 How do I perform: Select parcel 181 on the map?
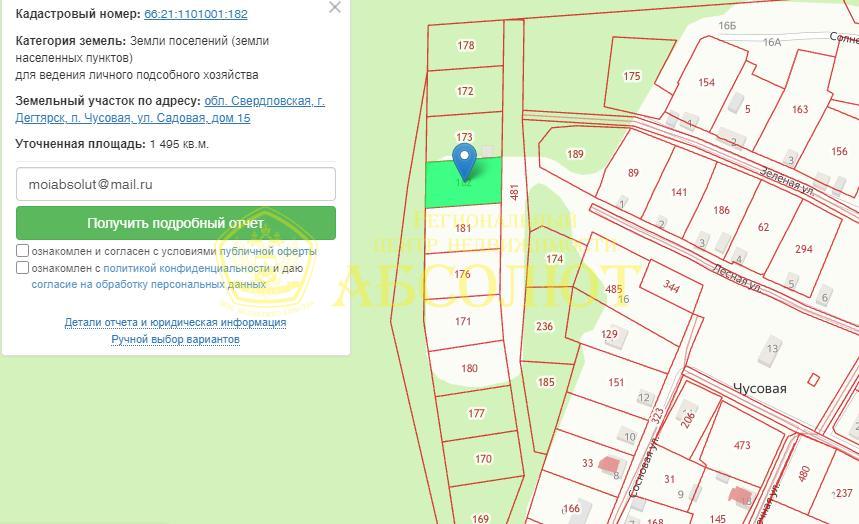click(463, 228)
